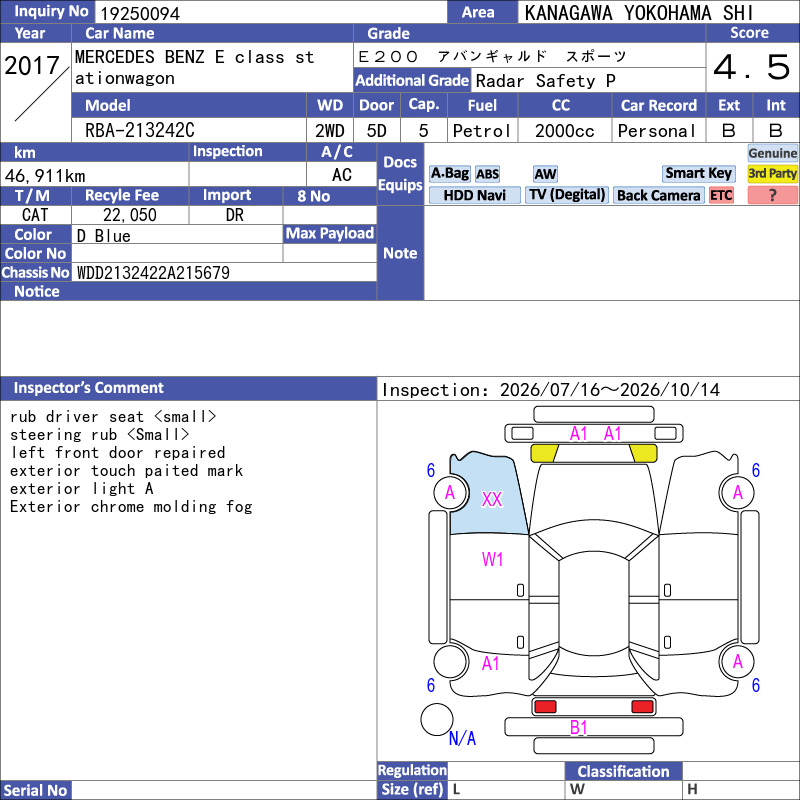Click the pink question mark badge
The height and width of the screenshot is (800, 800).
[x=772, y=195]
